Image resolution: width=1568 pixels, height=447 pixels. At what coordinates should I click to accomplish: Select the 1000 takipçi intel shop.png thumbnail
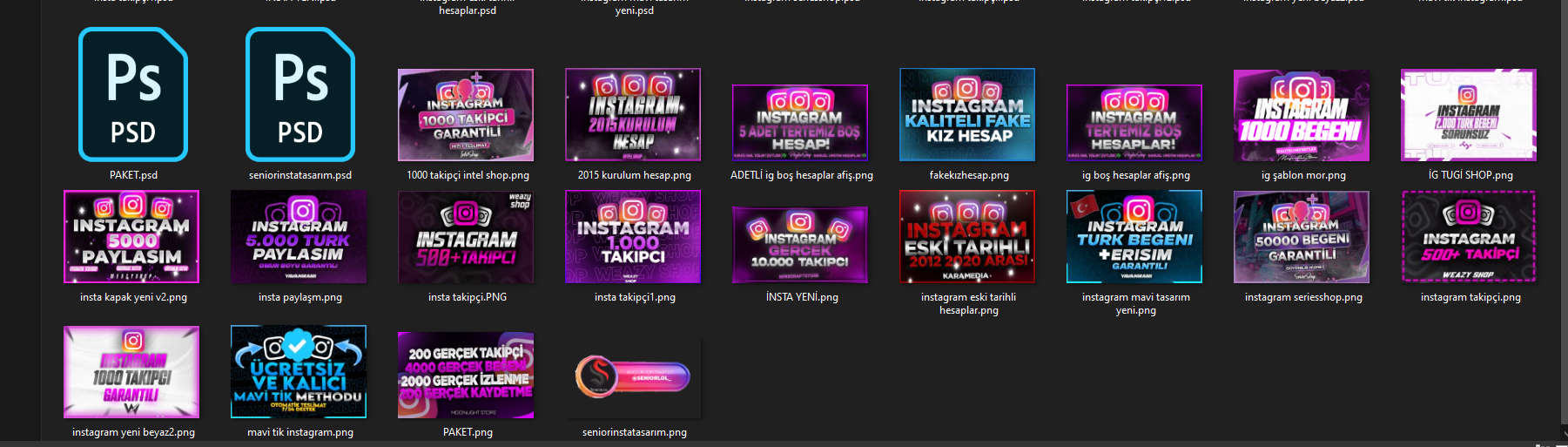(x=466, y=115)
